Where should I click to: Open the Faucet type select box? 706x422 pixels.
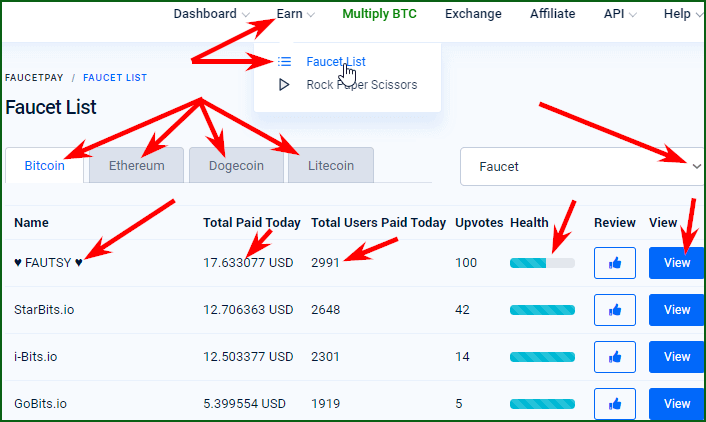pyautogui.click(x=582, y=167)
